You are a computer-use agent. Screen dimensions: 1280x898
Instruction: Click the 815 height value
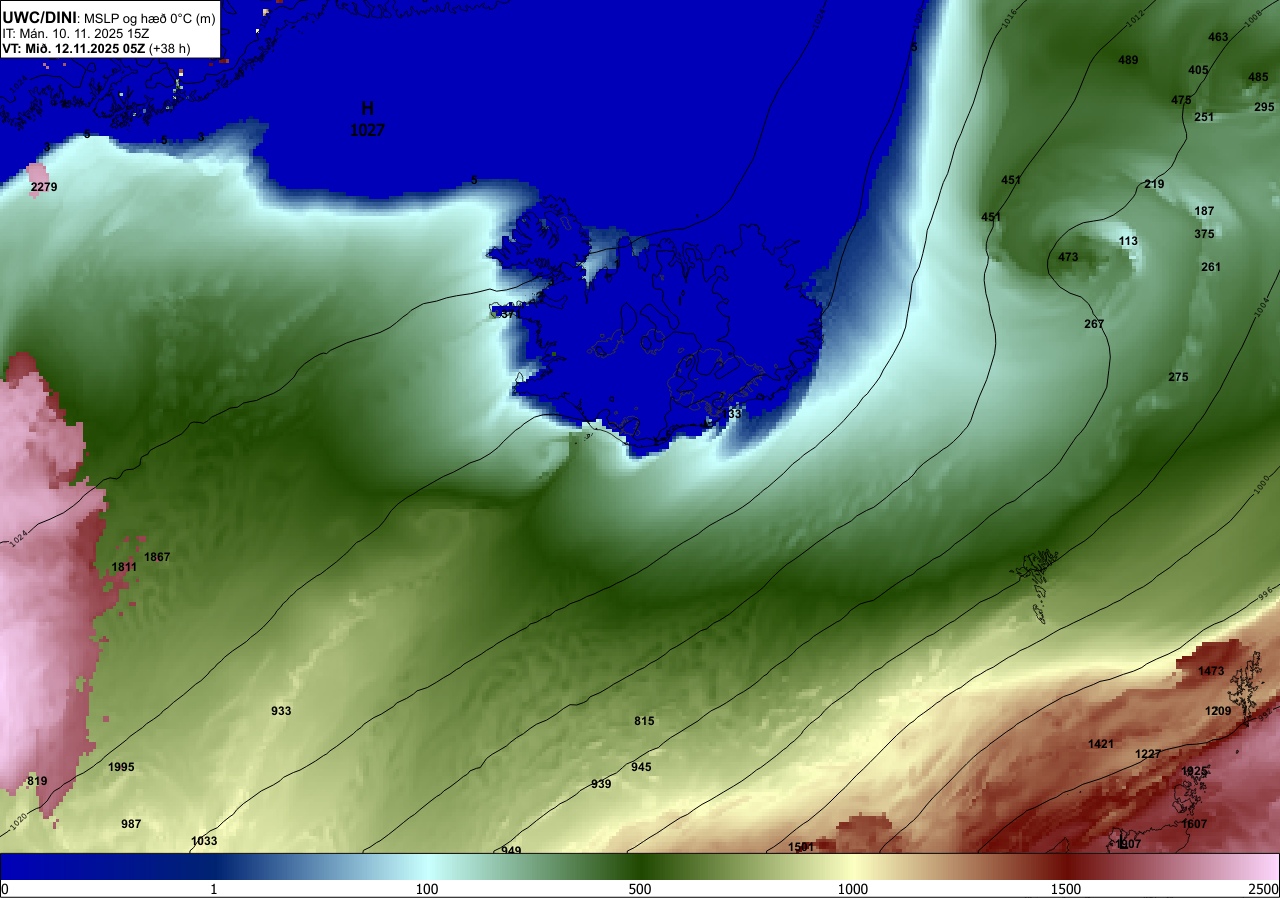tap(644, 721)
